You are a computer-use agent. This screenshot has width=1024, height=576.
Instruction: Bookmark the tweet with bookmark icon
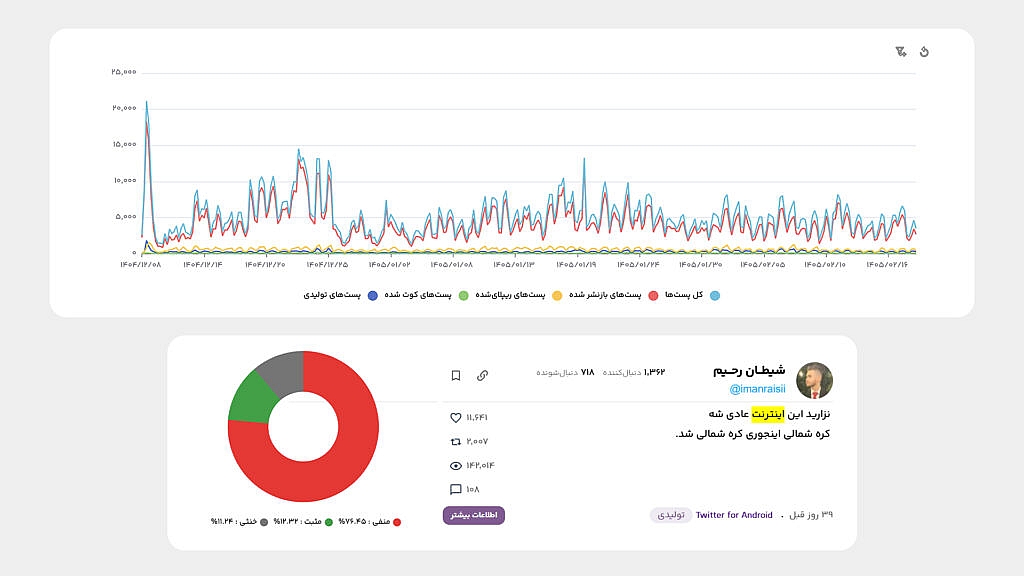click(456, 376)
